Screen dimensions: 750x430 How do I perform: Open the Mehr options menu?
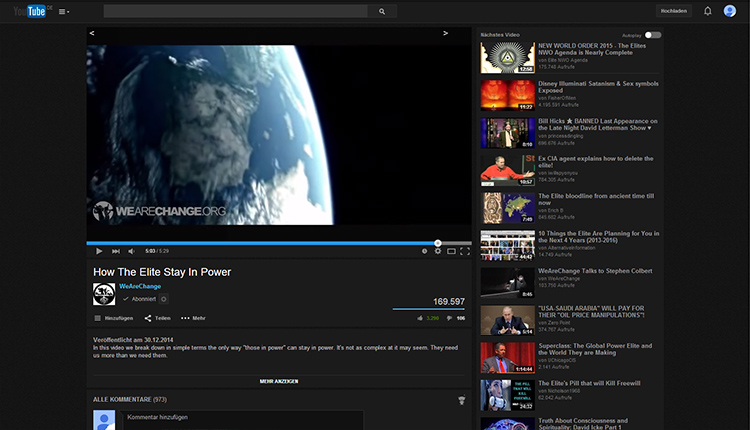[x=193, y=318]
